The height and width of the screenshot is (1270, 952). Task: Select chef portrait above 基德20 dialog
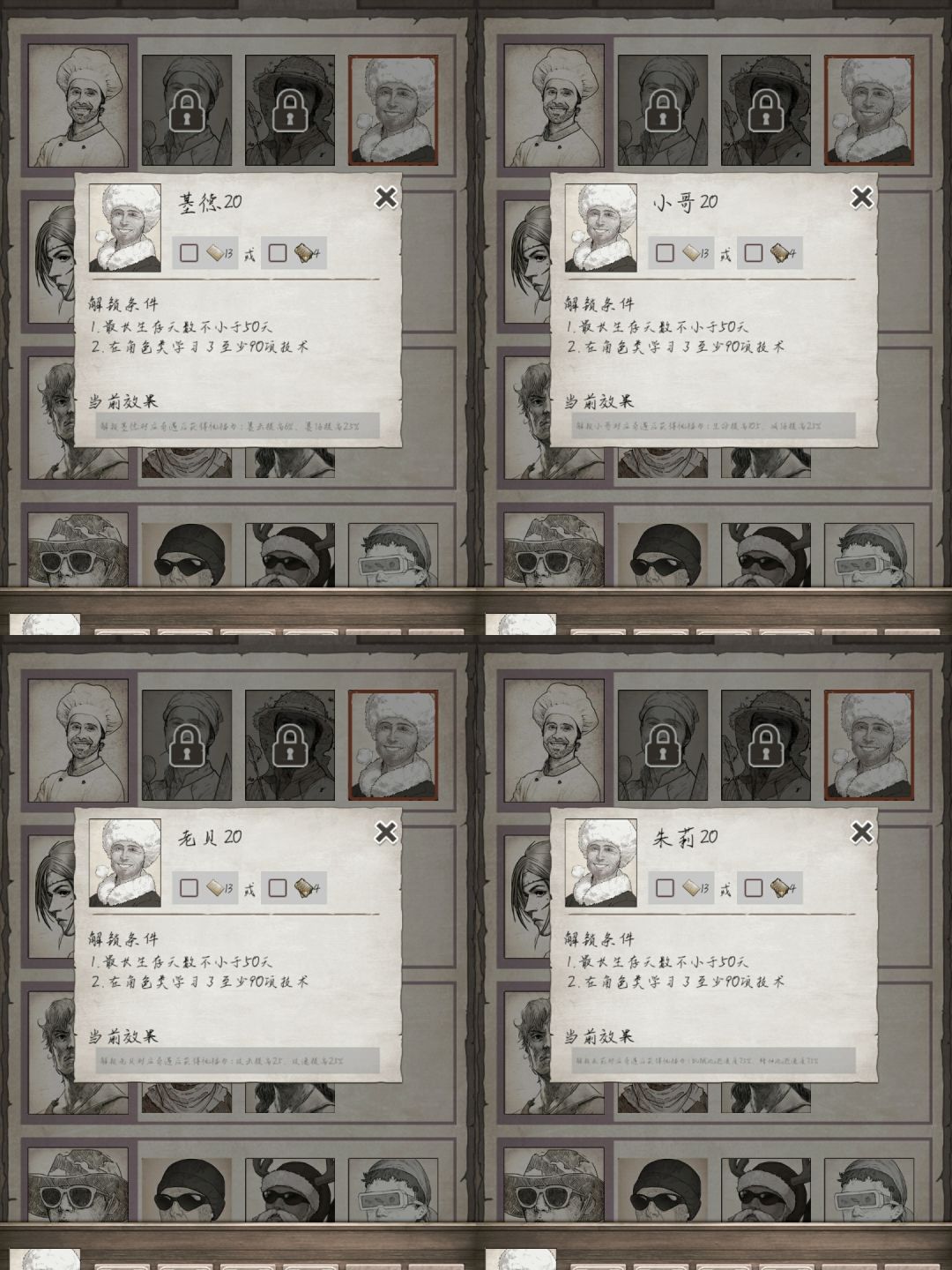coord(78,107)
